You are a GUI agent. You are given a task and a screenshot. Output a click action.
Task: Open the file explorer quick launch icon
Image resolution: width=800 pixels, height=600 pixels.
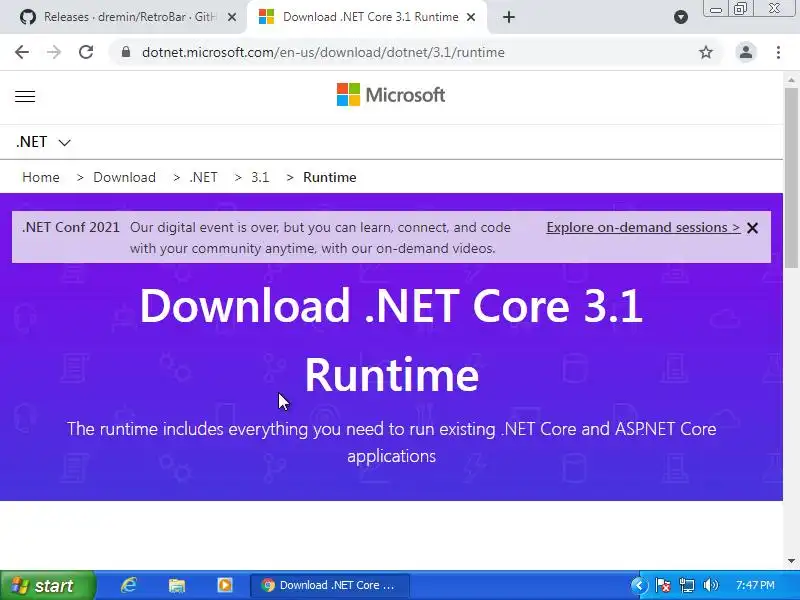coord(177,585)
